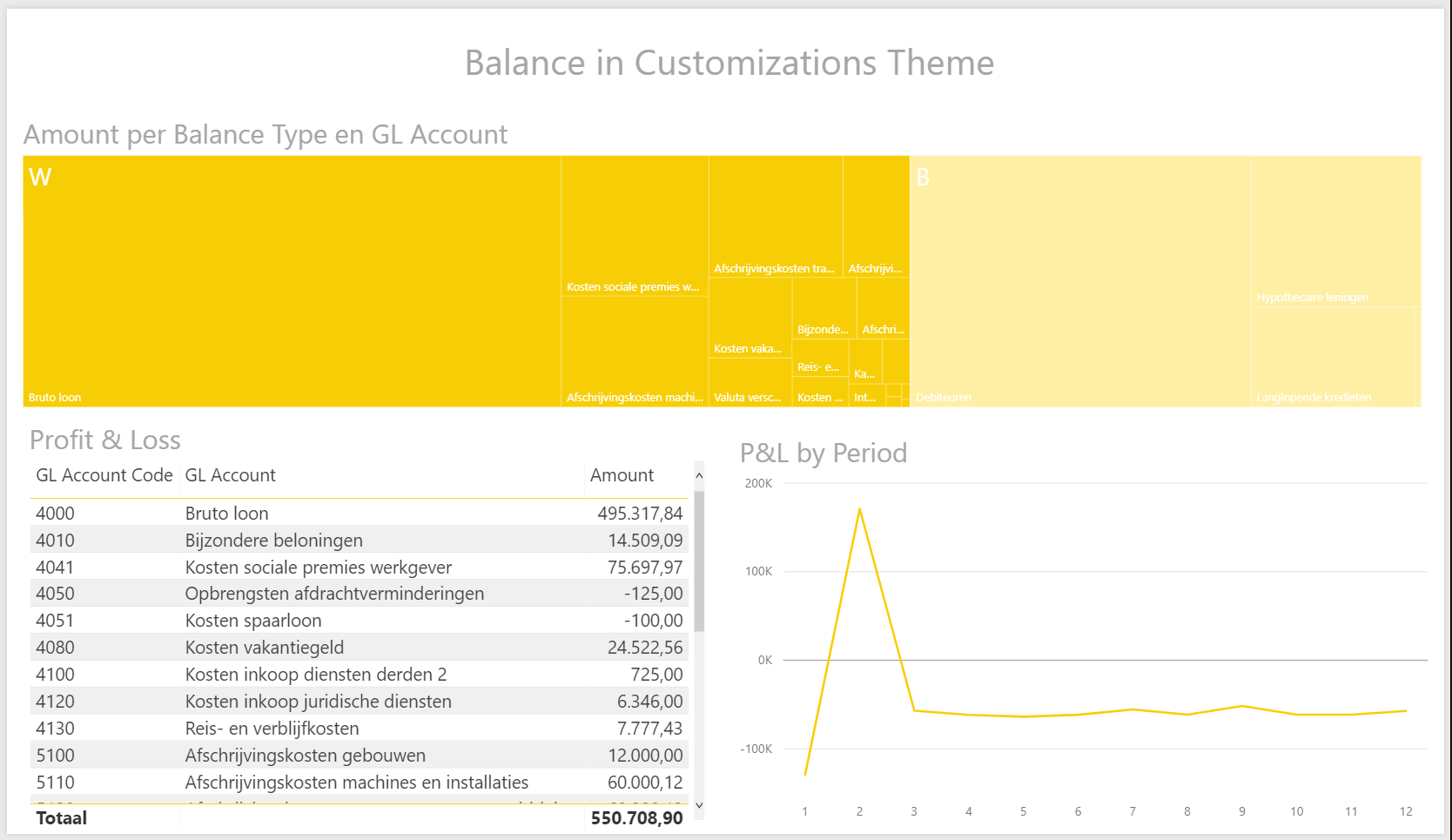Click the W balance type treemap label
The height and width of the screenshot is (840, 1452).
[40, 178]
